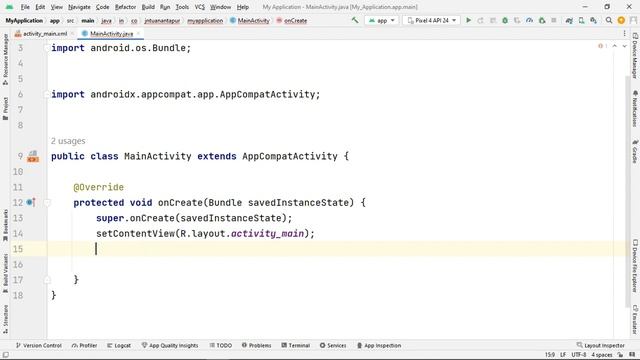Close the MainActivity.java tab
The image size is (640, 360).
139,33
